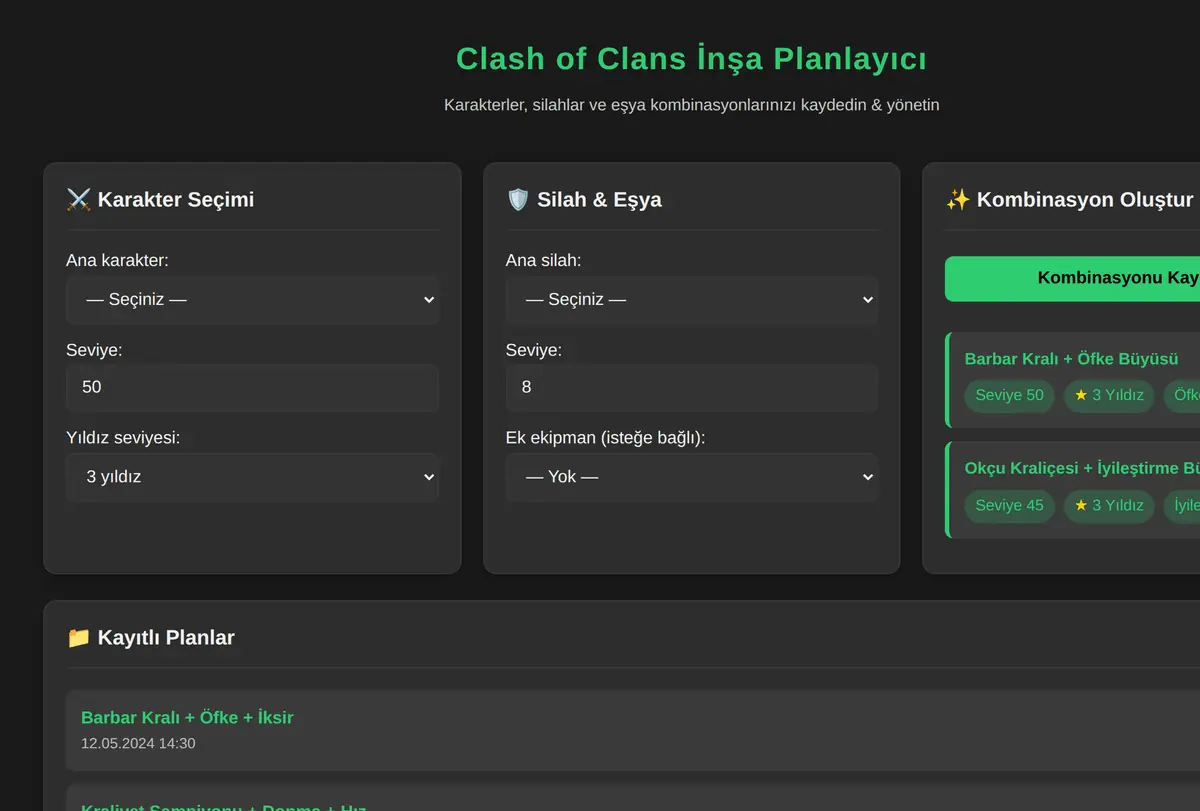Open the Yıldız seviyesi dropdown

pyautogui.click(x=252, y=477)
